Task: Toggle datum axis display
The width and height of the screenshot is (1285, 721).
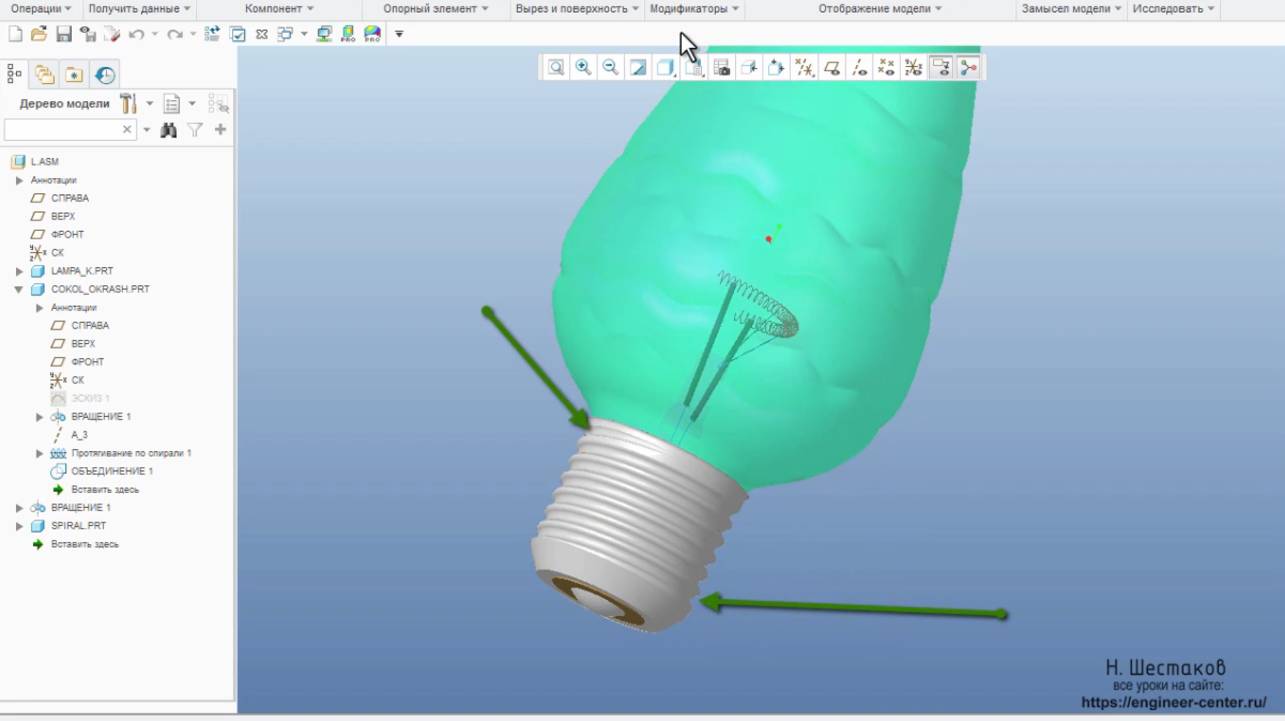Action: (858, 68)
